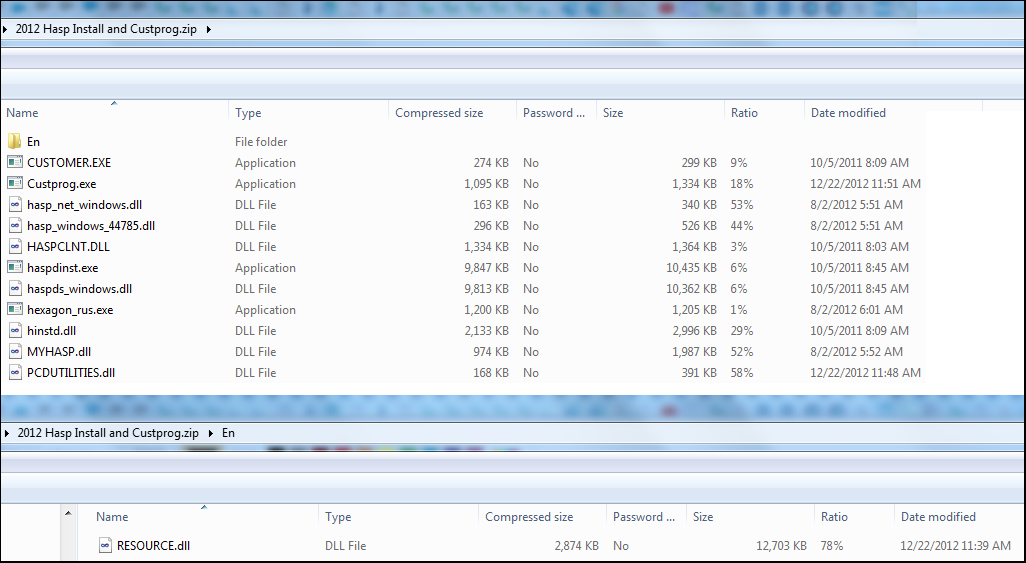Select the Custprog.exe file name

click(62, 183)
